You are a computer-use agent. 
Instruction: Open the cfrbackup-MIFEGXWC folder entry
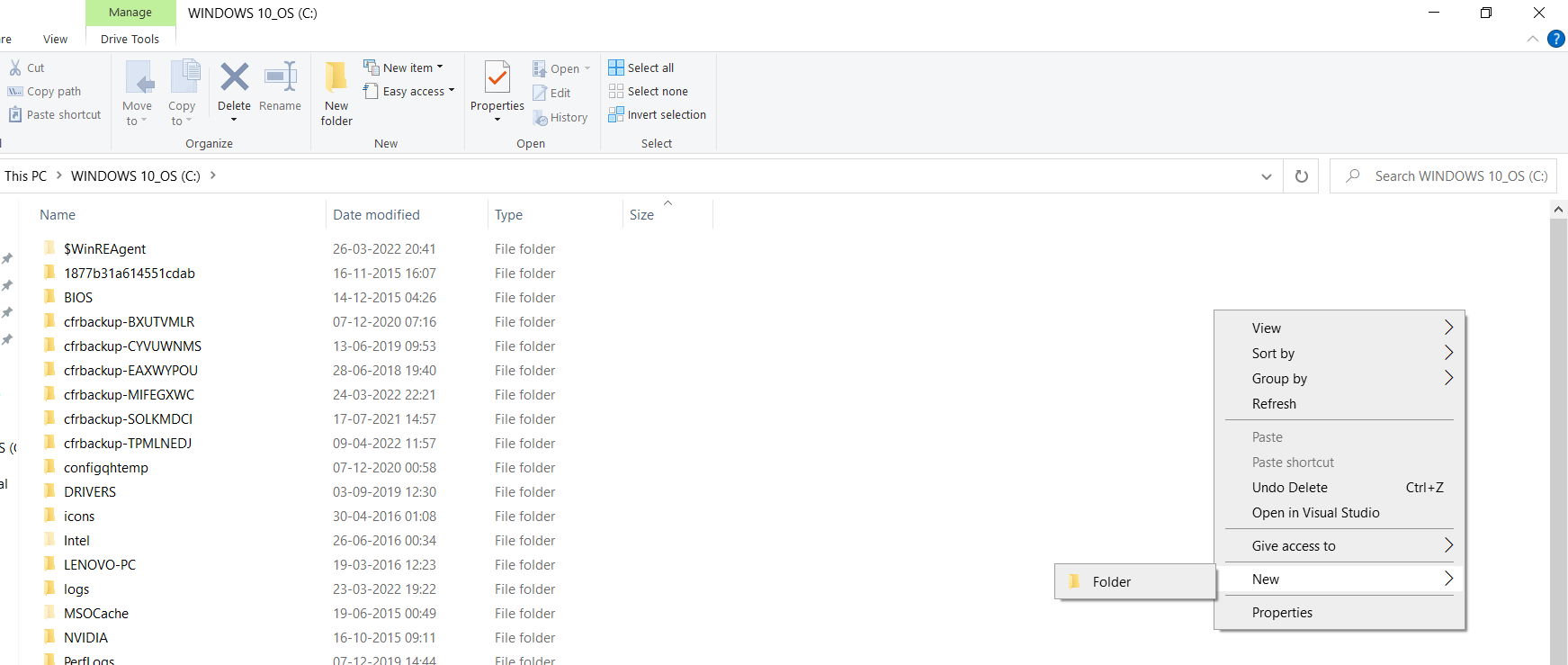tap(129, 395)
